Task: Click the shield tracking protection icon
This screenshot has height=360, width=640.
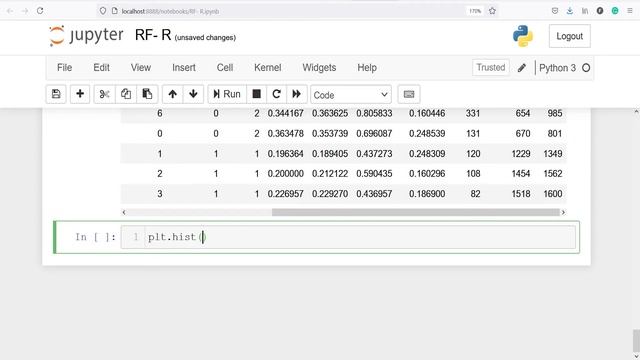Action: 103,11
